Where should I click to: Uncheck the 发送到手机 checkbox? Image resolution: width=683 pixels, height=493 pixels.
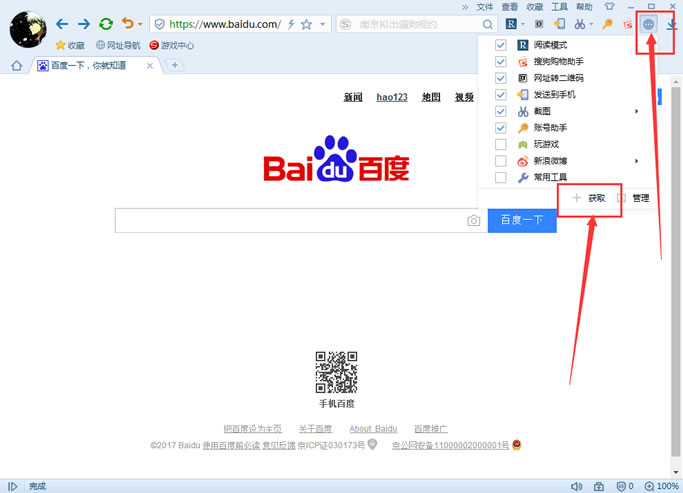pyautogui.click(x=500, y=95)
